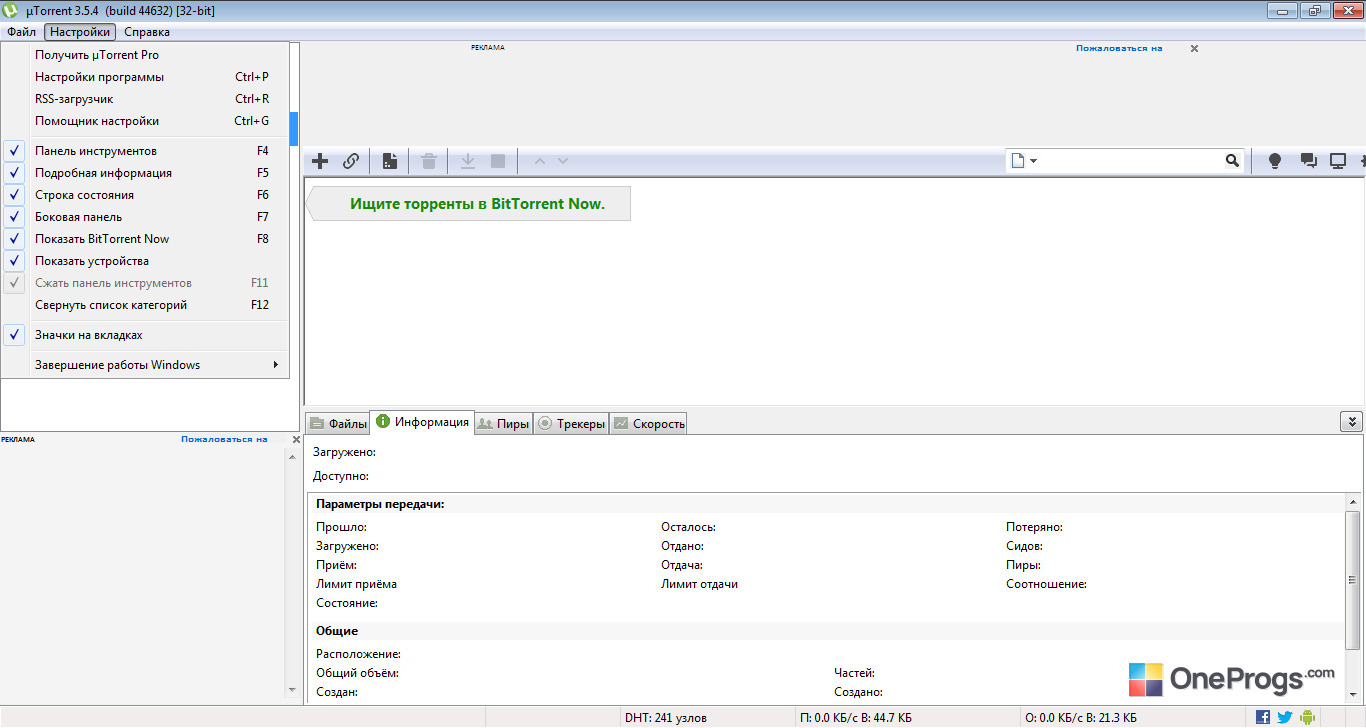Click the 'Параметры передачи:' section header
This screenshot has height=728, width=1366.
click(380, 504)
